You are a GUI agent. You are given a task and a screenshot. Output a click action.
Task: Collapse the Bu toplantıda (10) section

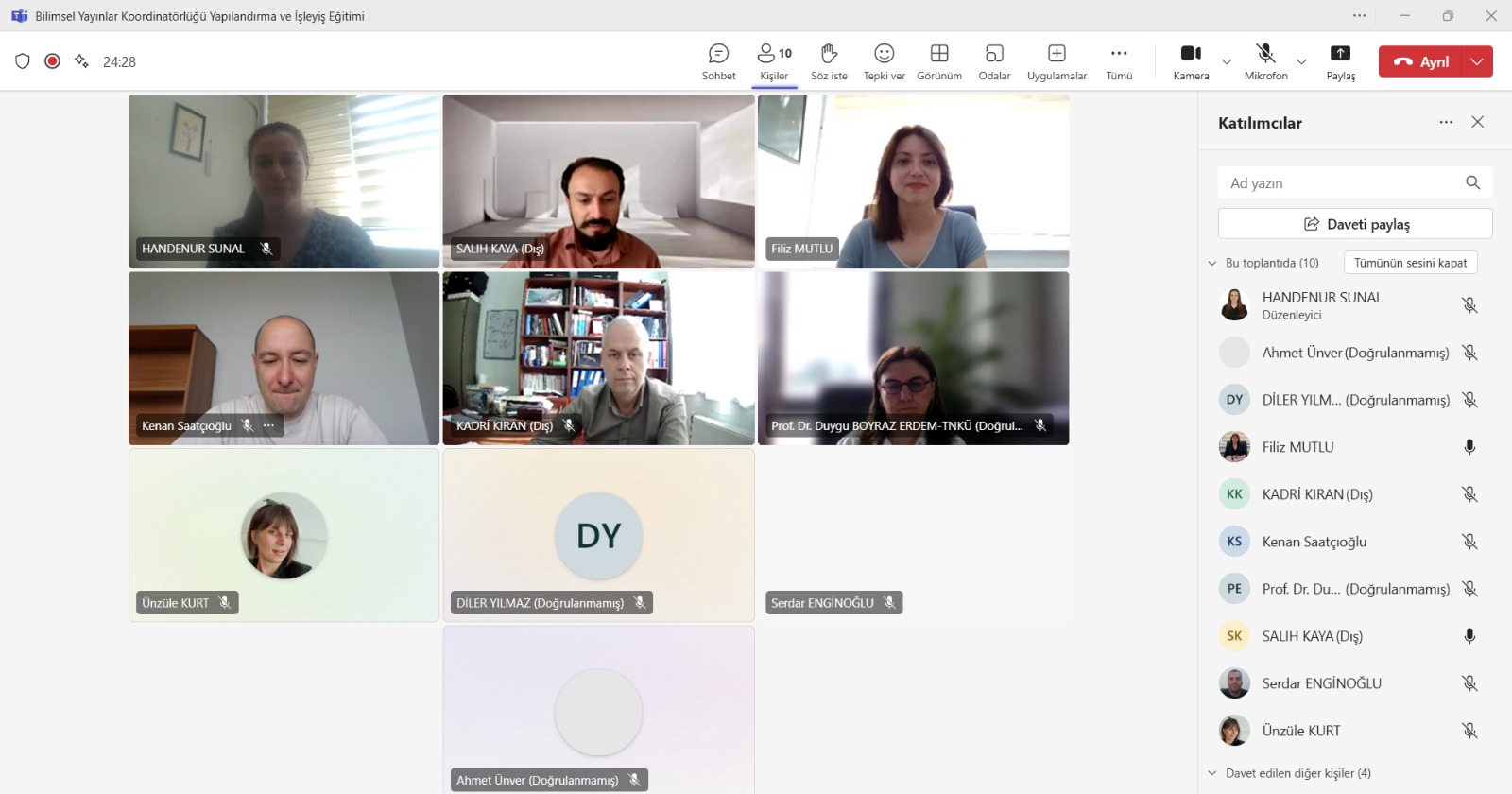[1212, 264]
